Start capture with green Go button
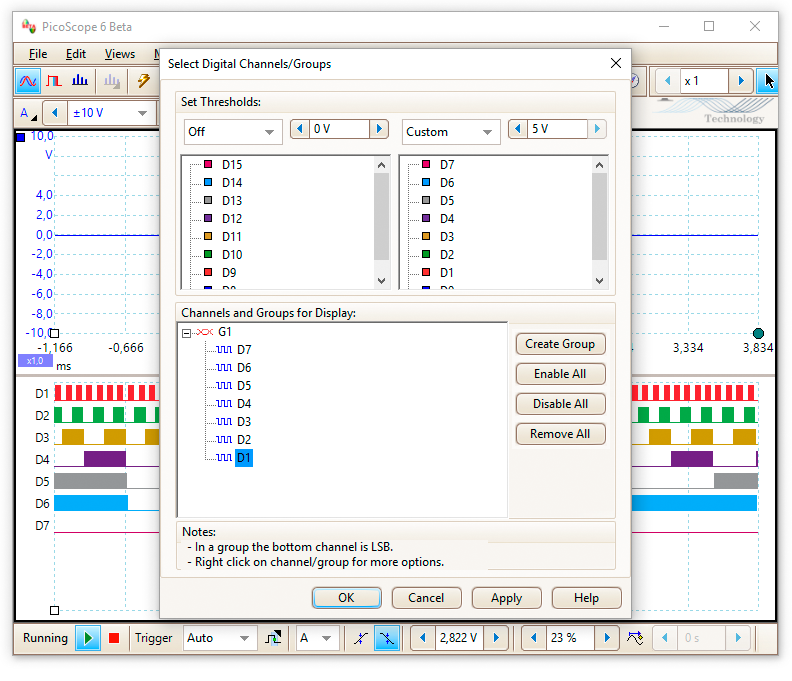The height and width of the screenshot is (681, 792). 88,638
